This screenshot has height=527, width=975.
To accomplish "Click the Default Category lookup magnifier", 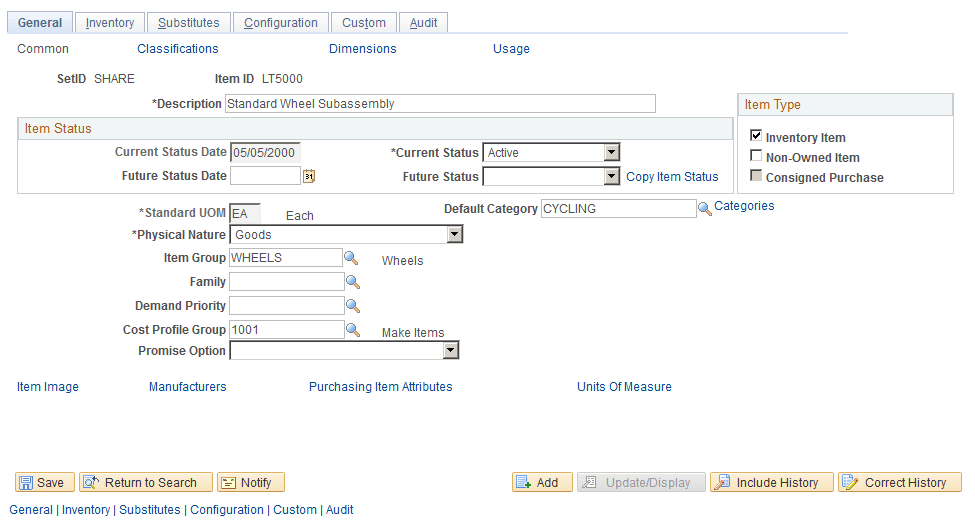I will [x=705, y=209].
